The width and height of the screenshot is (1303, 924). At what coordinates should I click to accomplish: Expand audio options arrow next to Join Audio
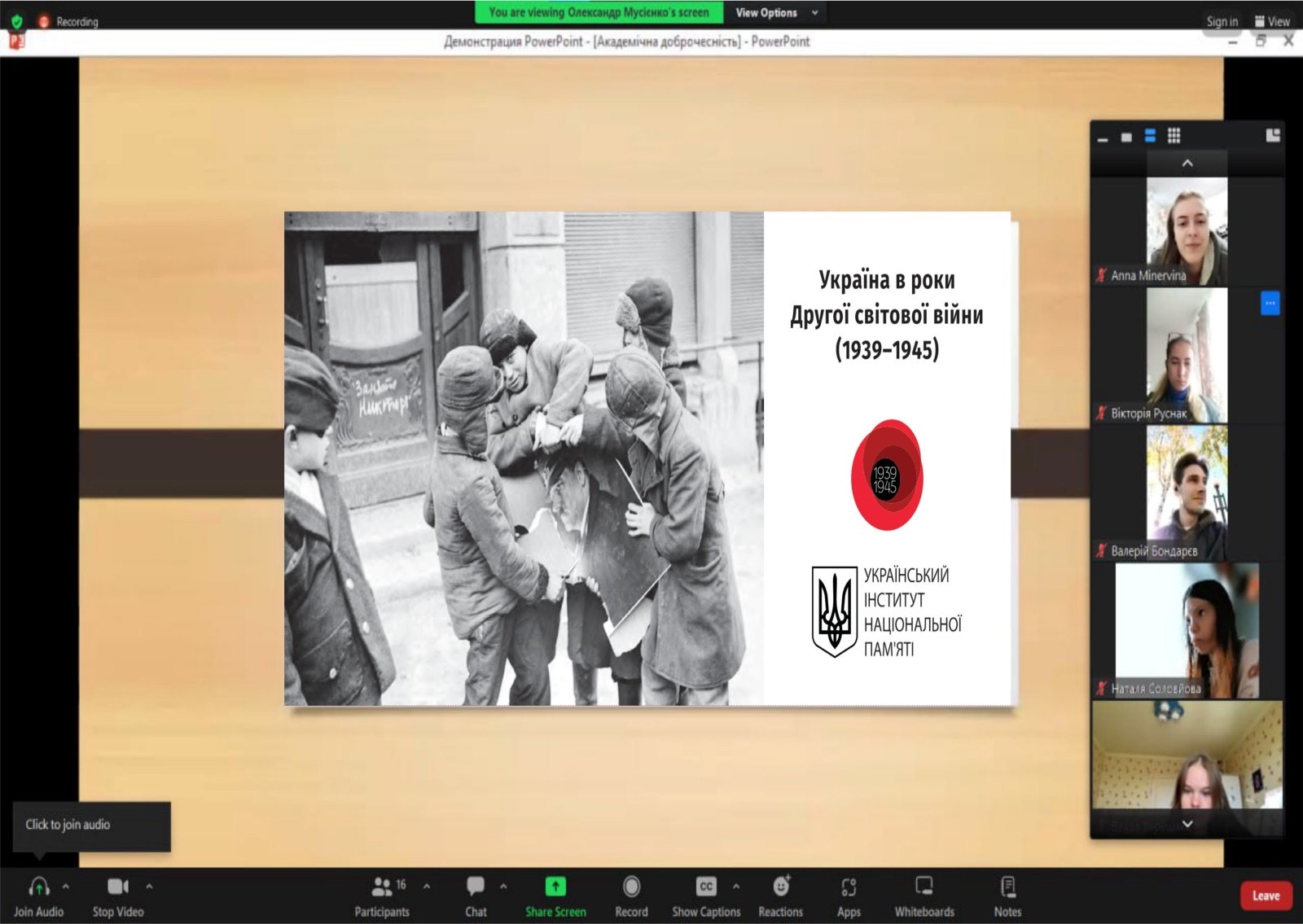(66, 887)
